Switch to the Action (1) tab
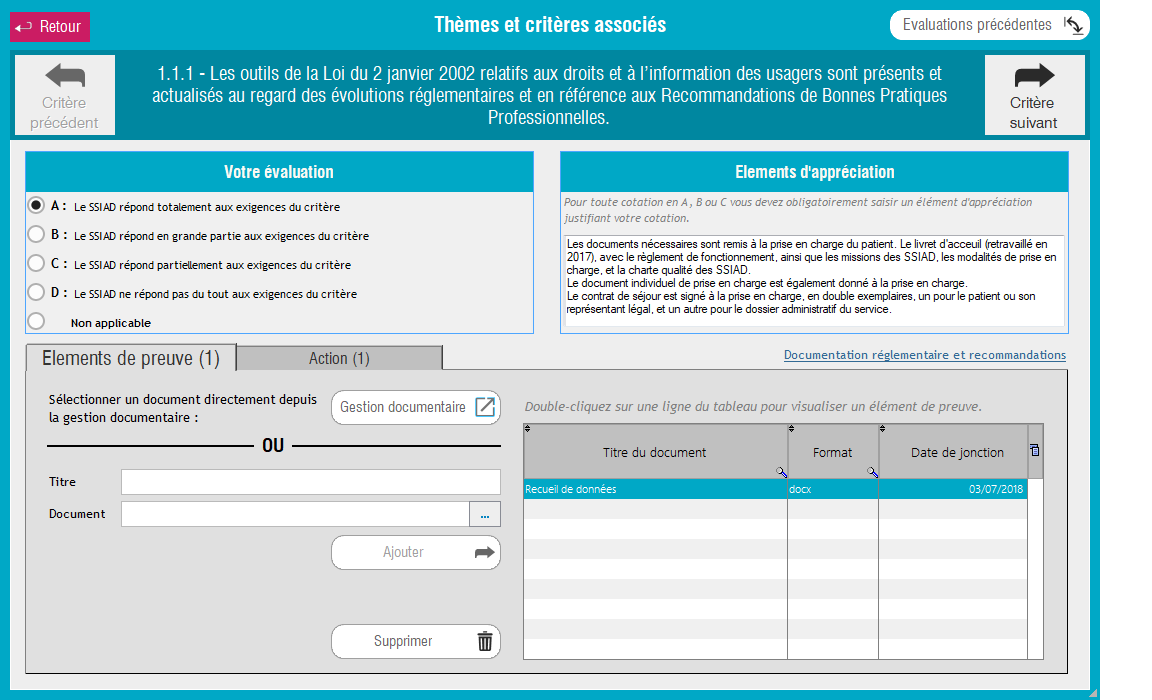 pos(339,358)
